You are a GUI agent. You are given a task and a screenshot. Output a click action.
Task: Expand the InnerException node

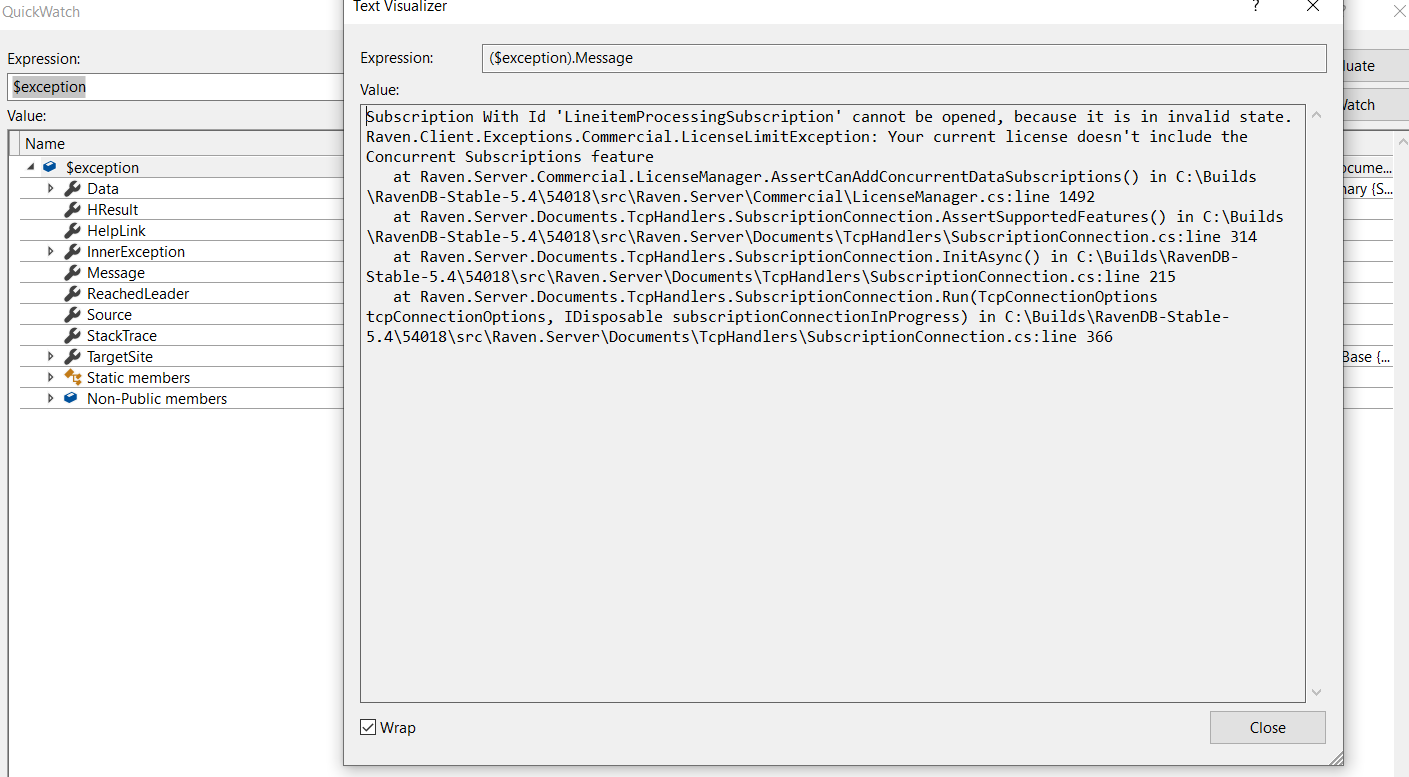pos(50,251)
